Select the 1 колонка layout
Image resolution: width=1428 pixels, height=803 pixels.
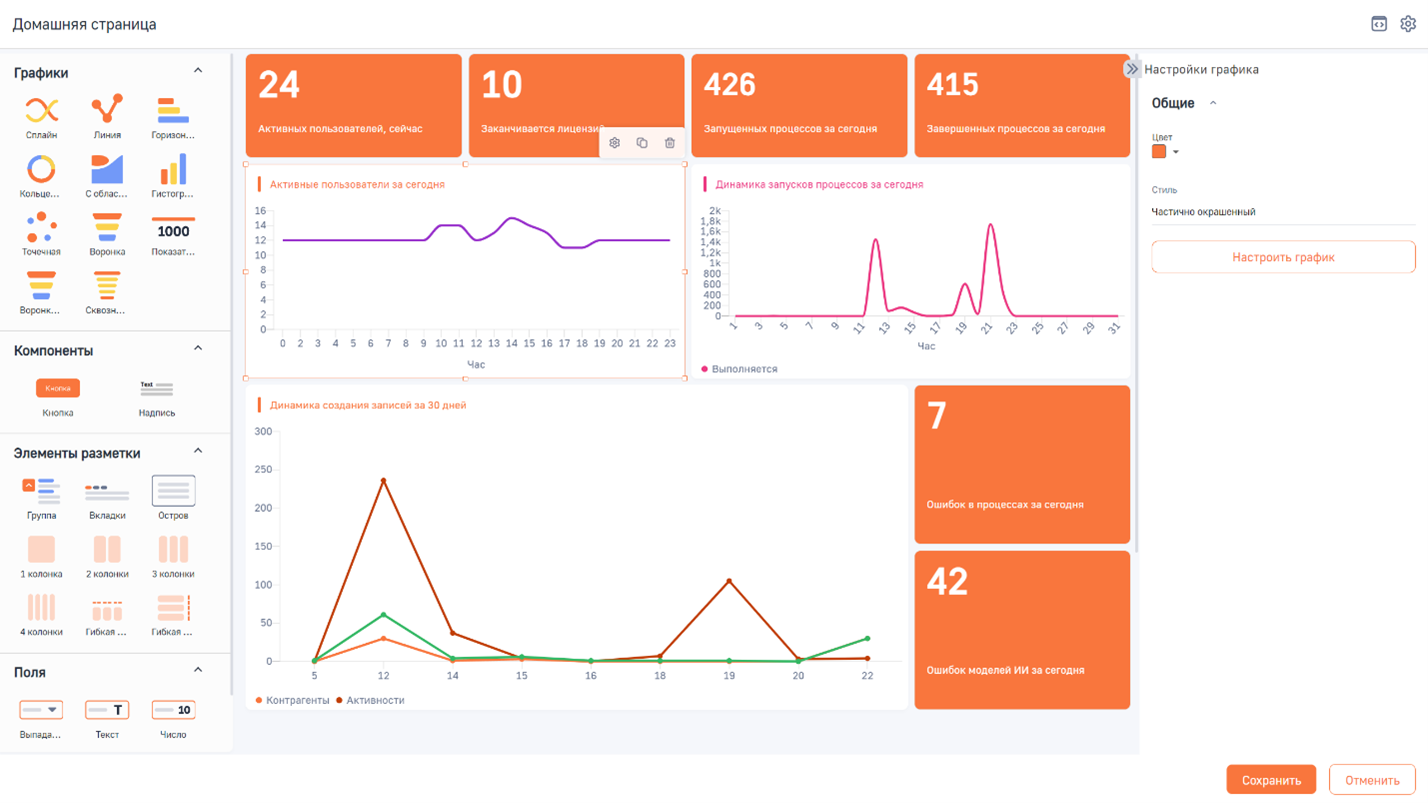tap(41, 557)
